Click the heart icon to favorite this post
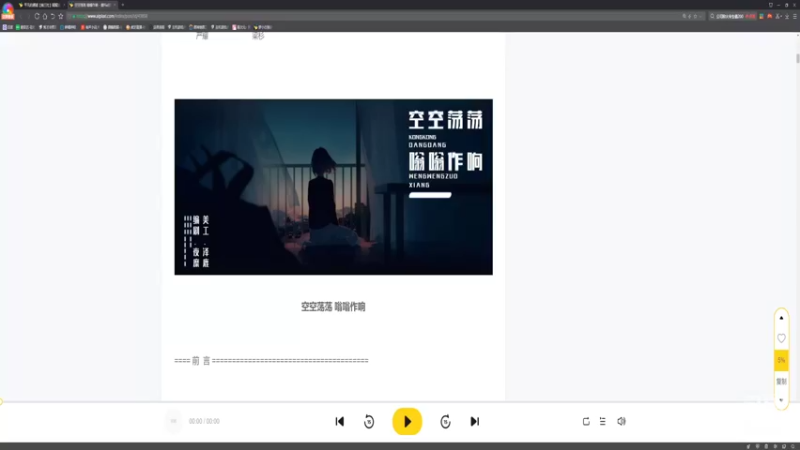Image resolution: width=800 pixels, height=450 pixels. [781, 338]
